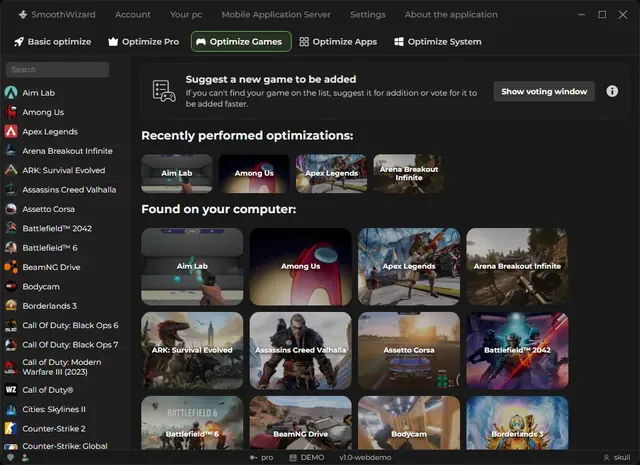Select the Bodycam game card
The image size is (640, 465).
[409, 423]
